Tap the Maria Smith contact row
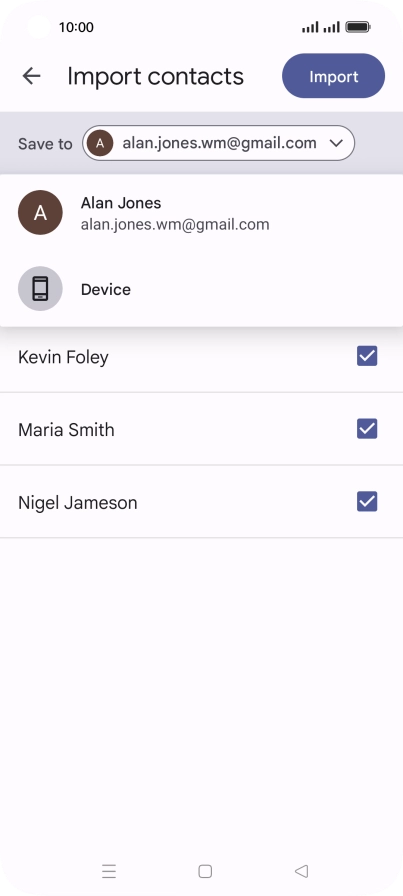 pos(201,429)
